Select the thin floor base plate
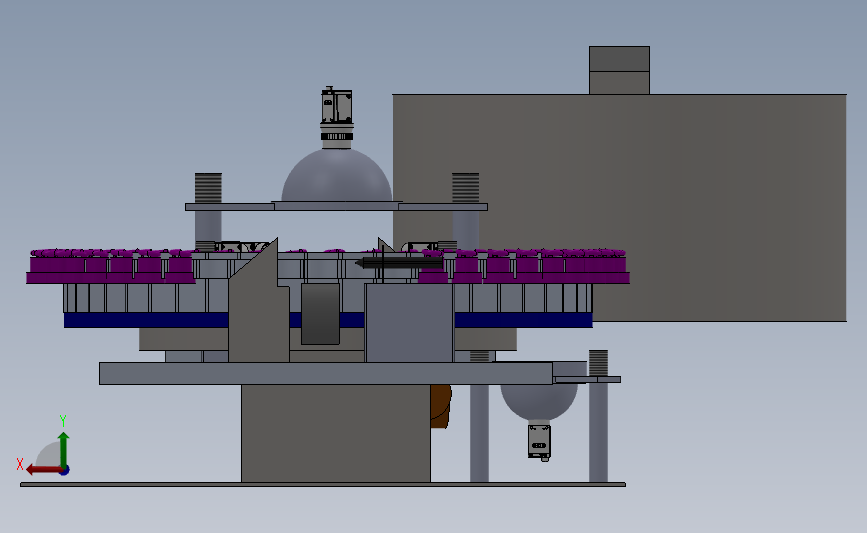 [323, 485]
